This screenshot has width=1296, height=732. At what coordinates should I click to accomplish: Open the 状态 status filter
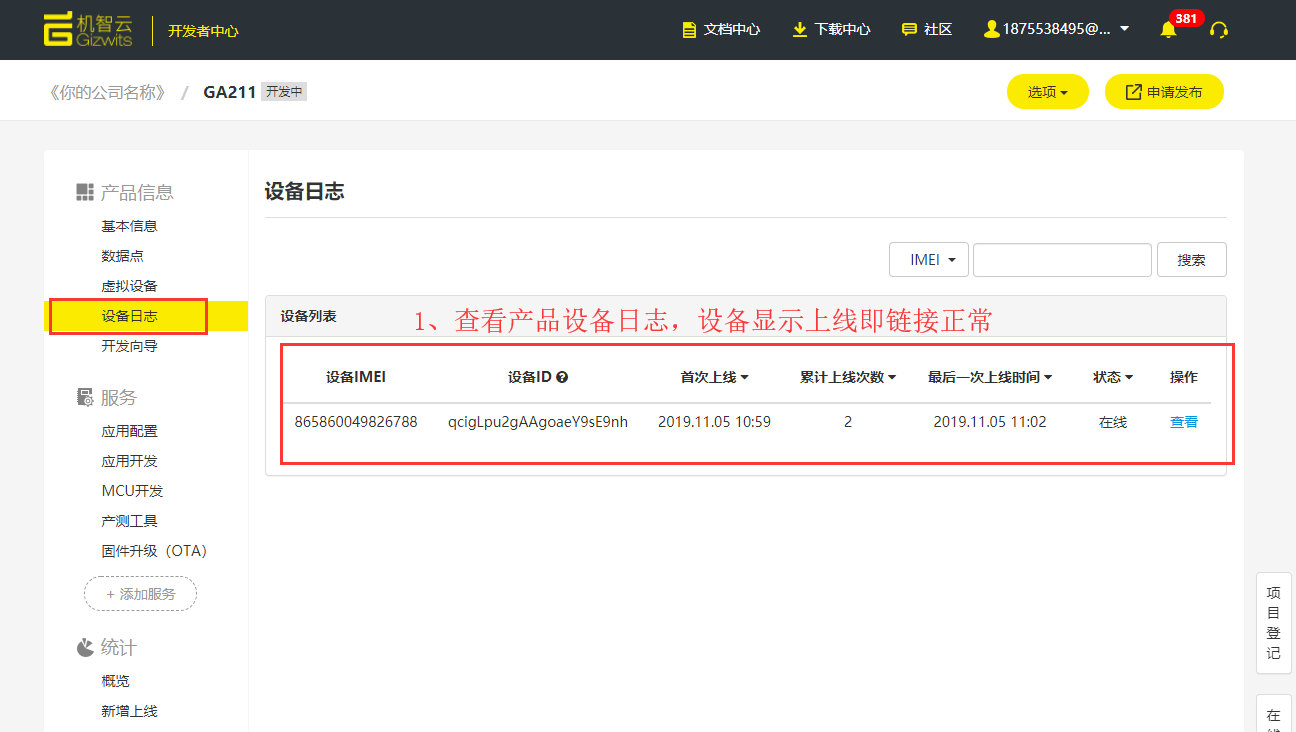tap(1112, 378)
